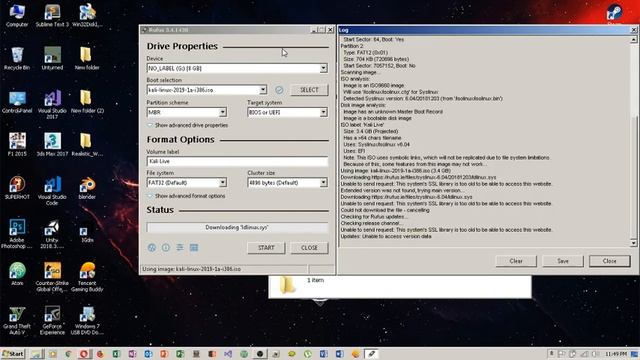
Task: Click the taskbar clock showing 11:49 PM
Action: click(616, 353)
